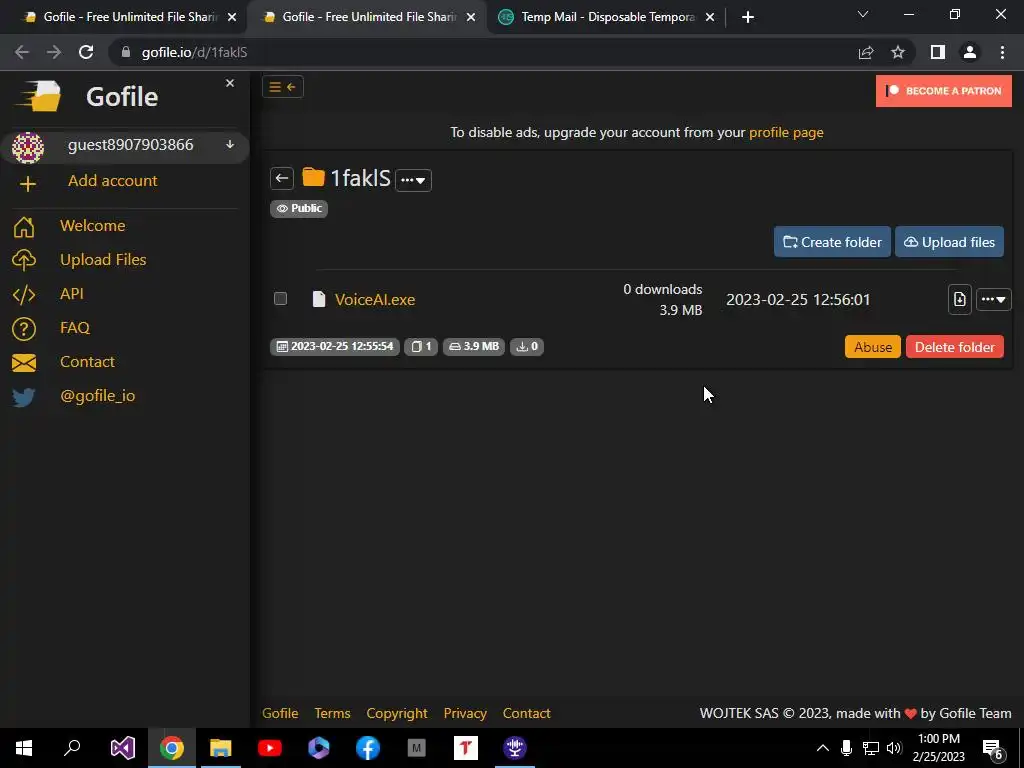This screenshot has width=1024, height=768.
Task: Click the Upload files button
Action: coord(949,242)
